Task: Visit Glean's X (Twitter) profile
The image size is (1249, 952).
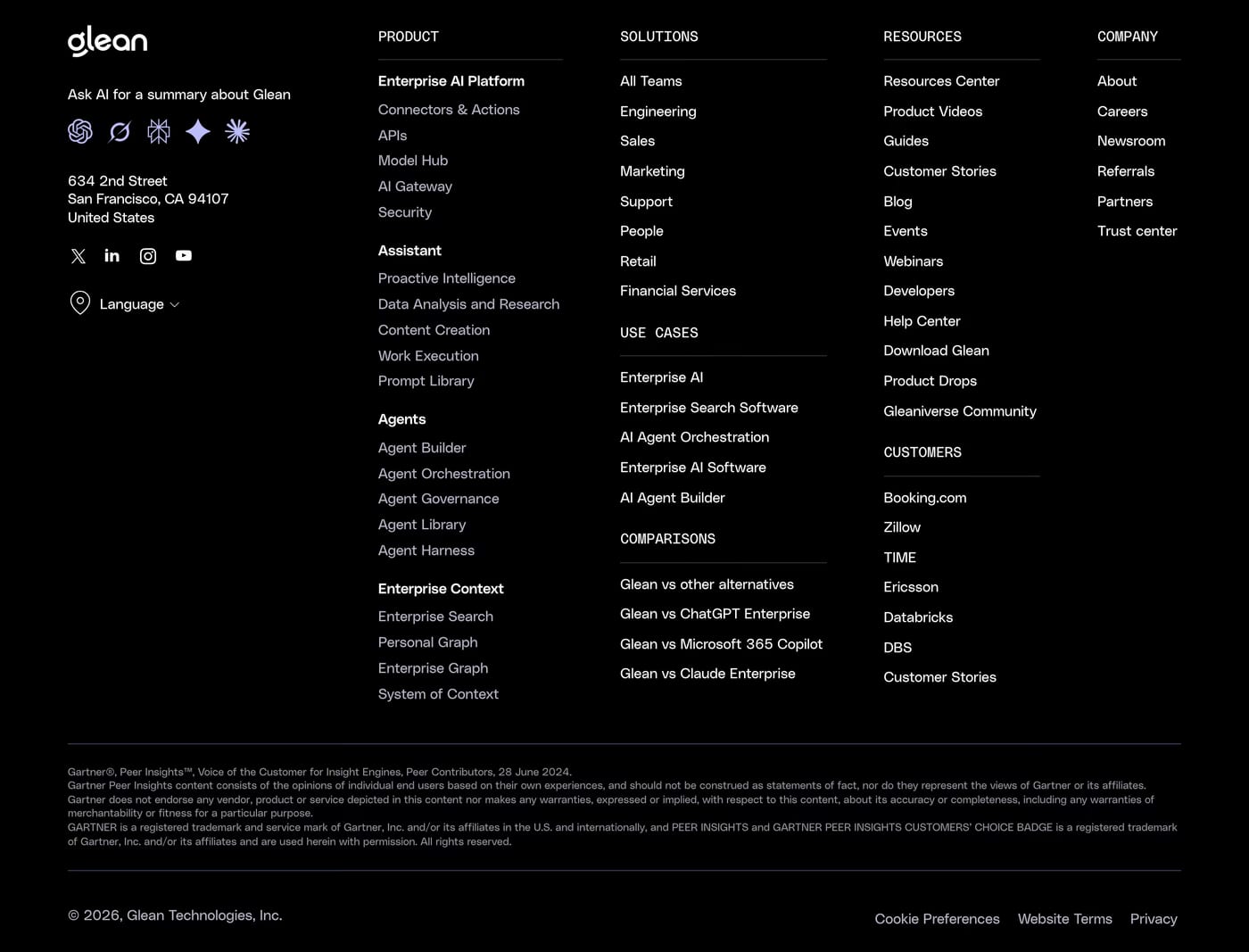Action: pos(79,256)
